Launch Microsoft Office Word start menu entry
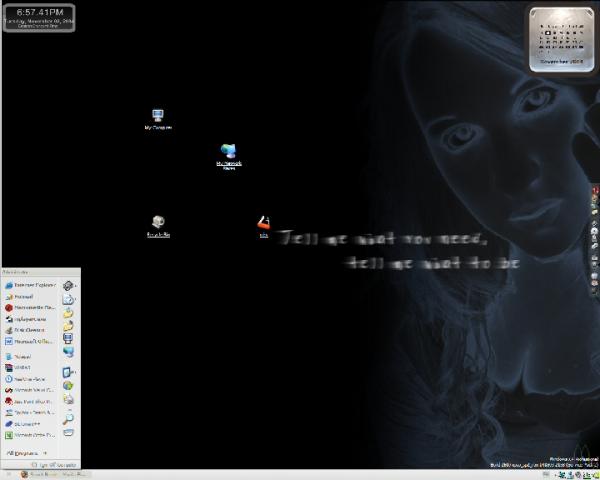 (31, 341)
